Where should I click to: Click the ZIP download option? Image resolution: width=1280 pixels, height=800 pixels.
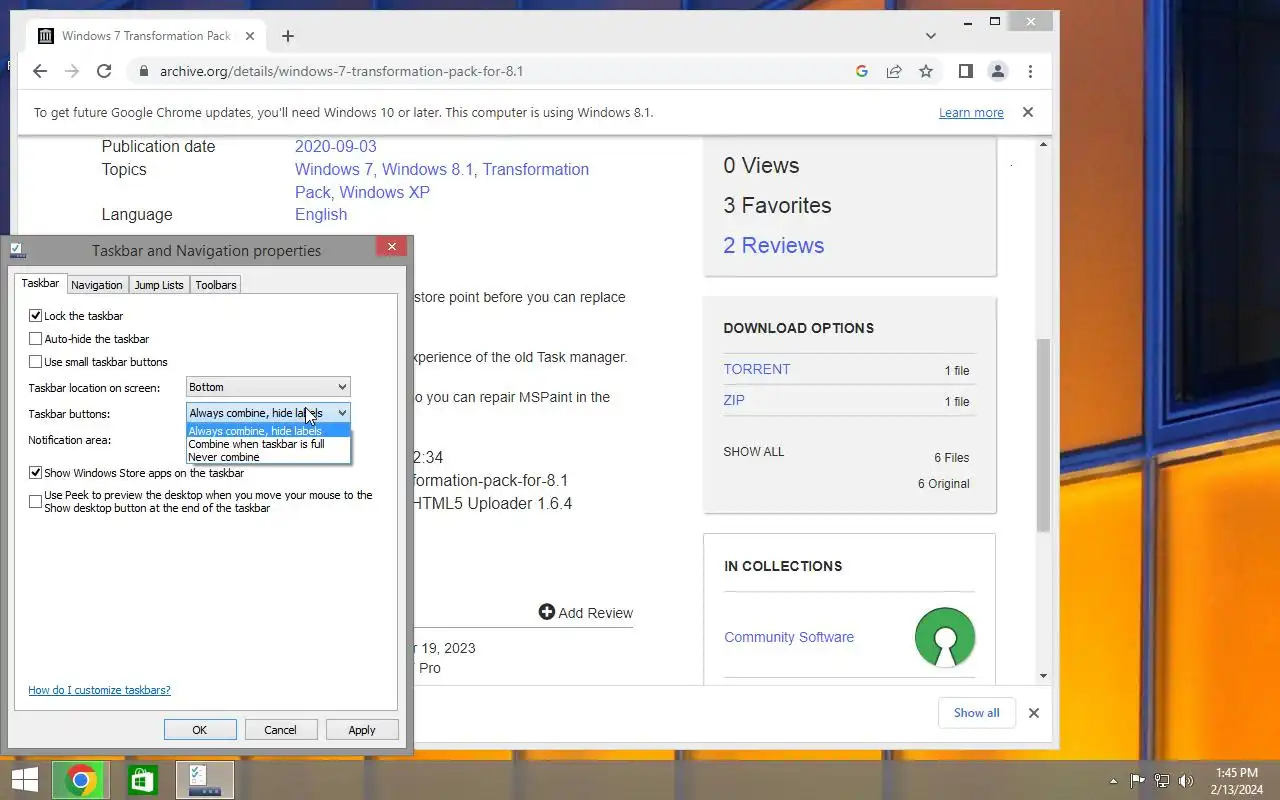coord(734,400)
